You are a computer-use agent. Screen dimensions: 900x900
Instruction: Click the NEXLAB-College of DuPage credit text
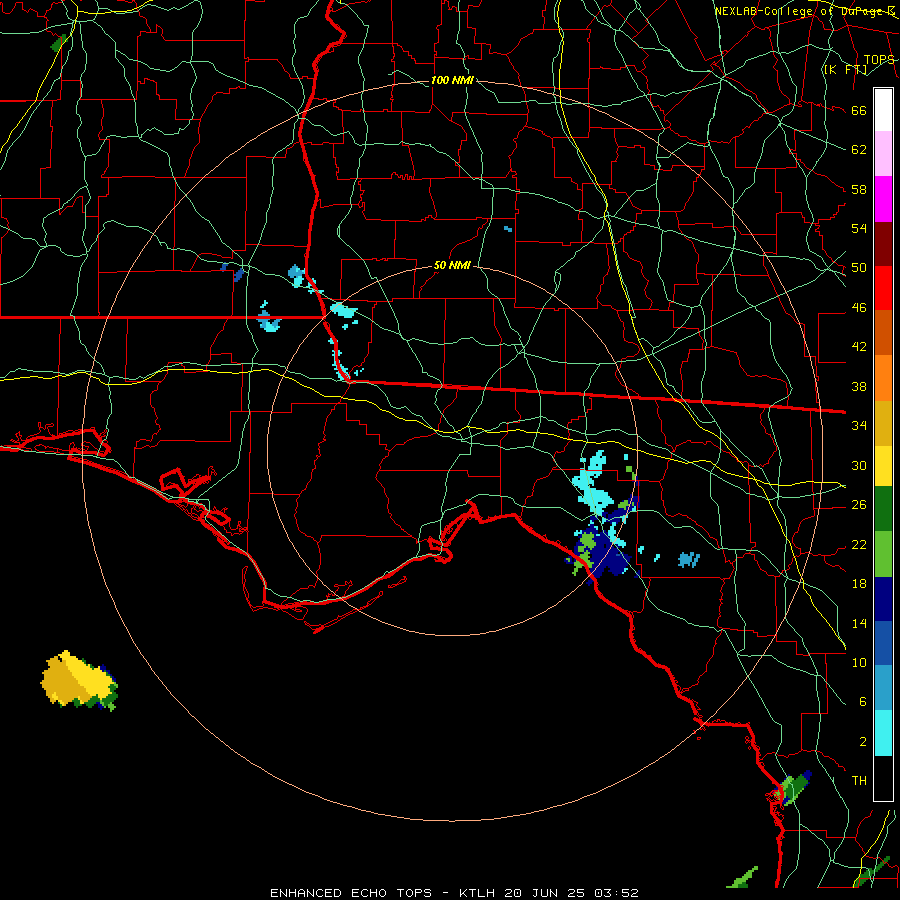(x=805, y=11)
